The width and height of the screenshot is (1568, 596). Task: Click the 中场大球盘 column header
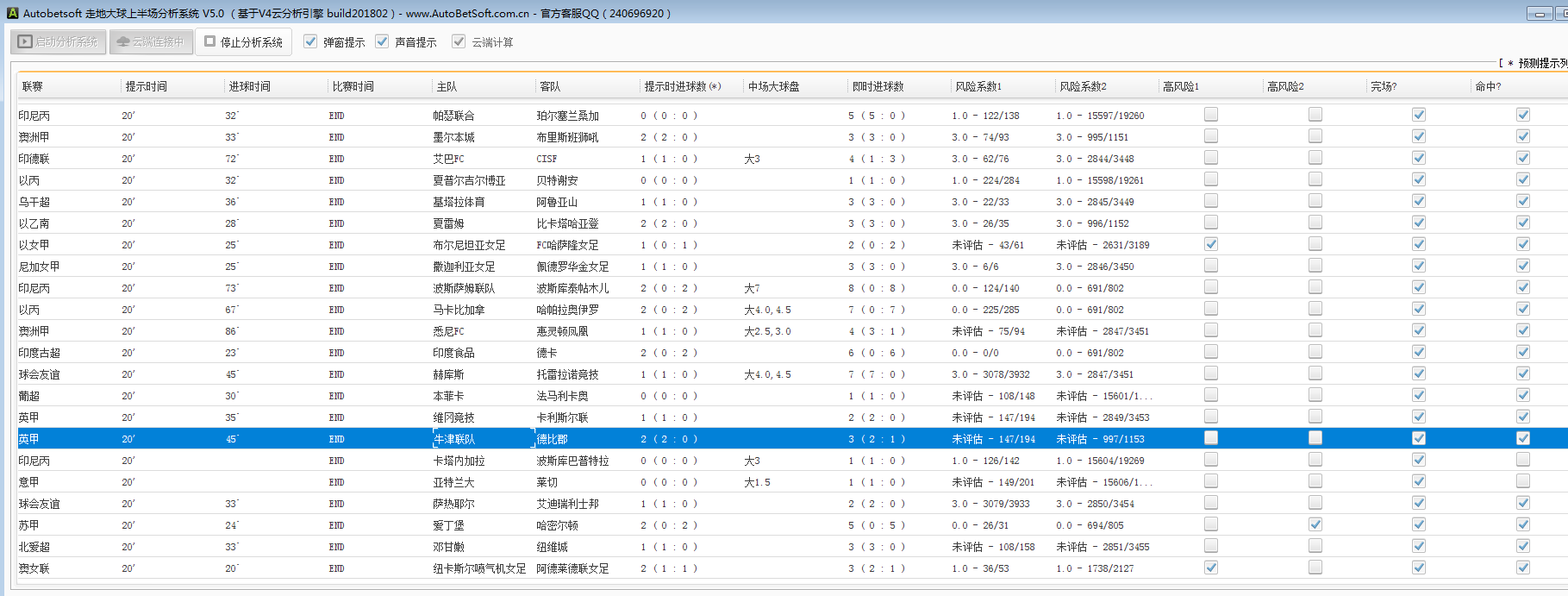pyautogui.click(x=773, y=86)
